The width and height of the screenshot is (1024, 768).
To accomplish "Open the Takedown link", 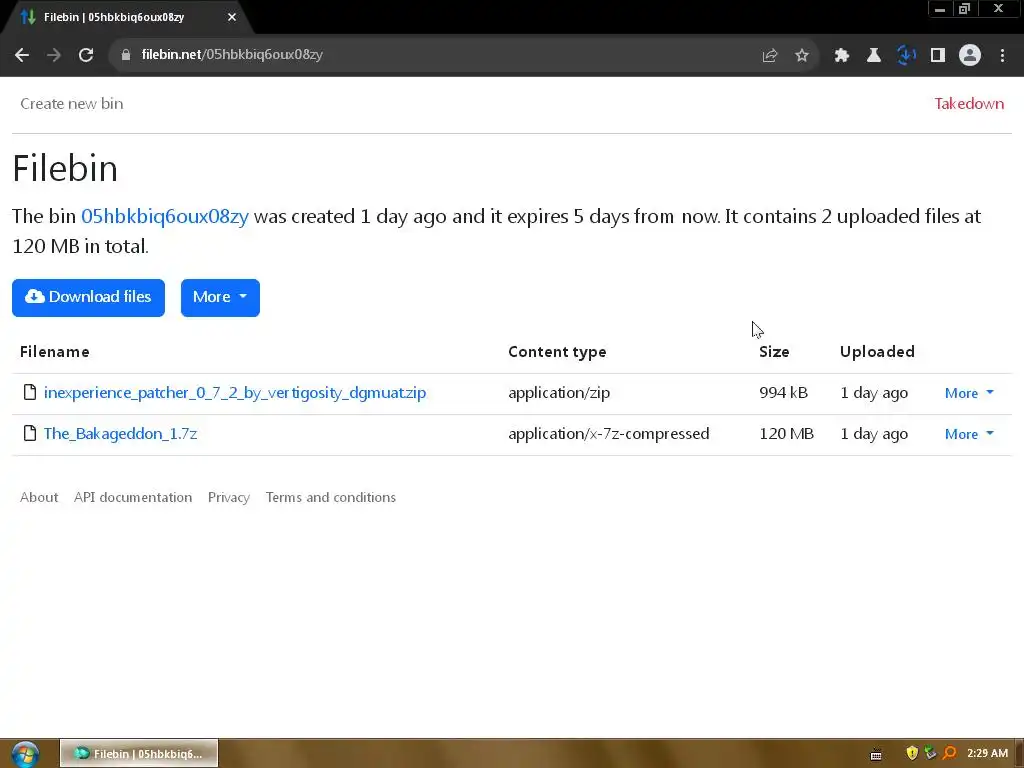I will (x=969, y=104).
